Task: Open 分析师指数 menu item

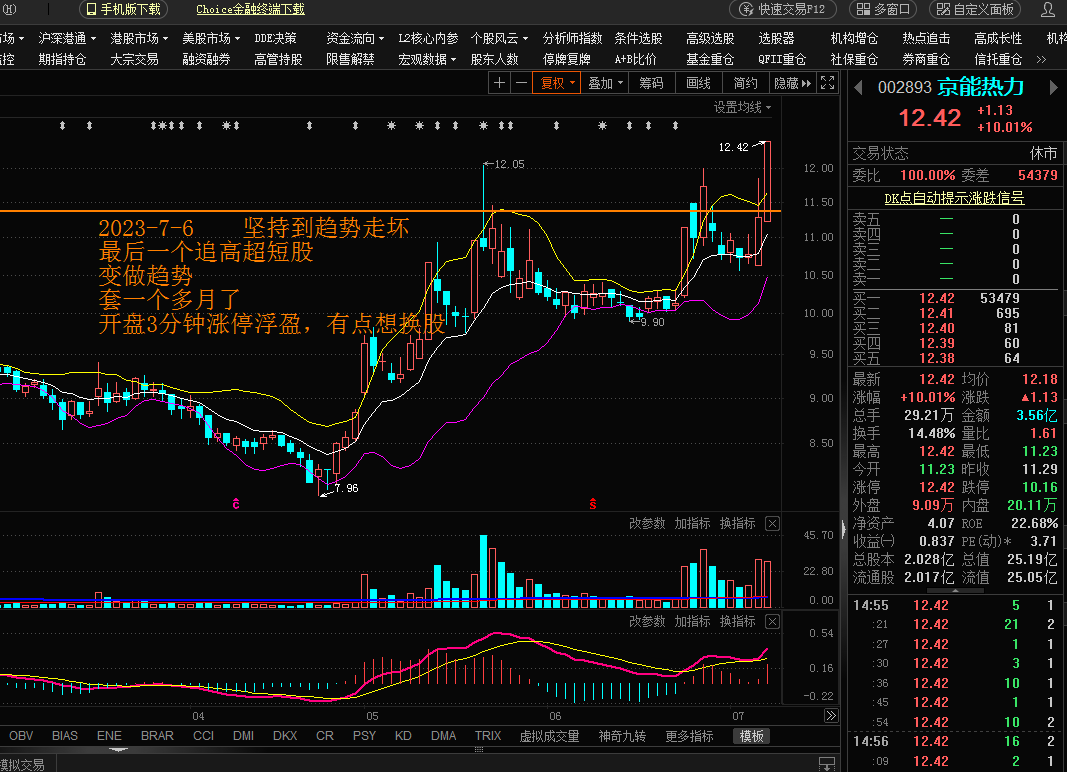Action: pyautogui.click(x=572, y=38)
